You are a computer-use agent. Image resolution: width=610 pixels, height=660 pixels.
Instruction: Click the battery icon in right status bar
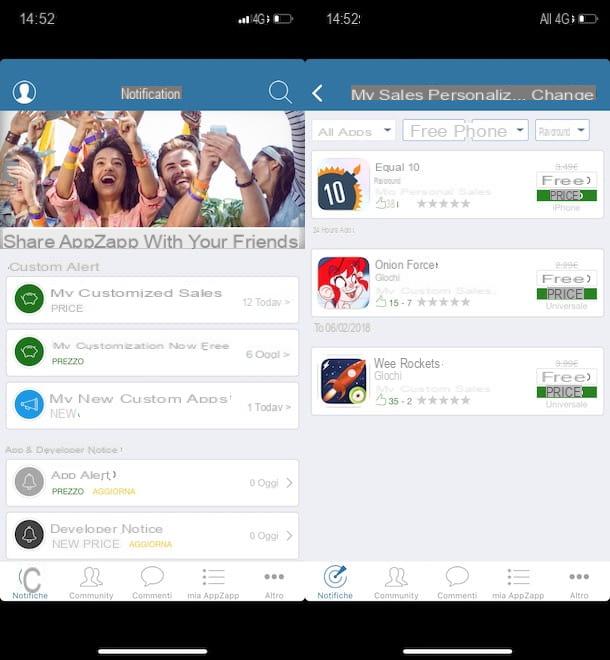point(588,19)
